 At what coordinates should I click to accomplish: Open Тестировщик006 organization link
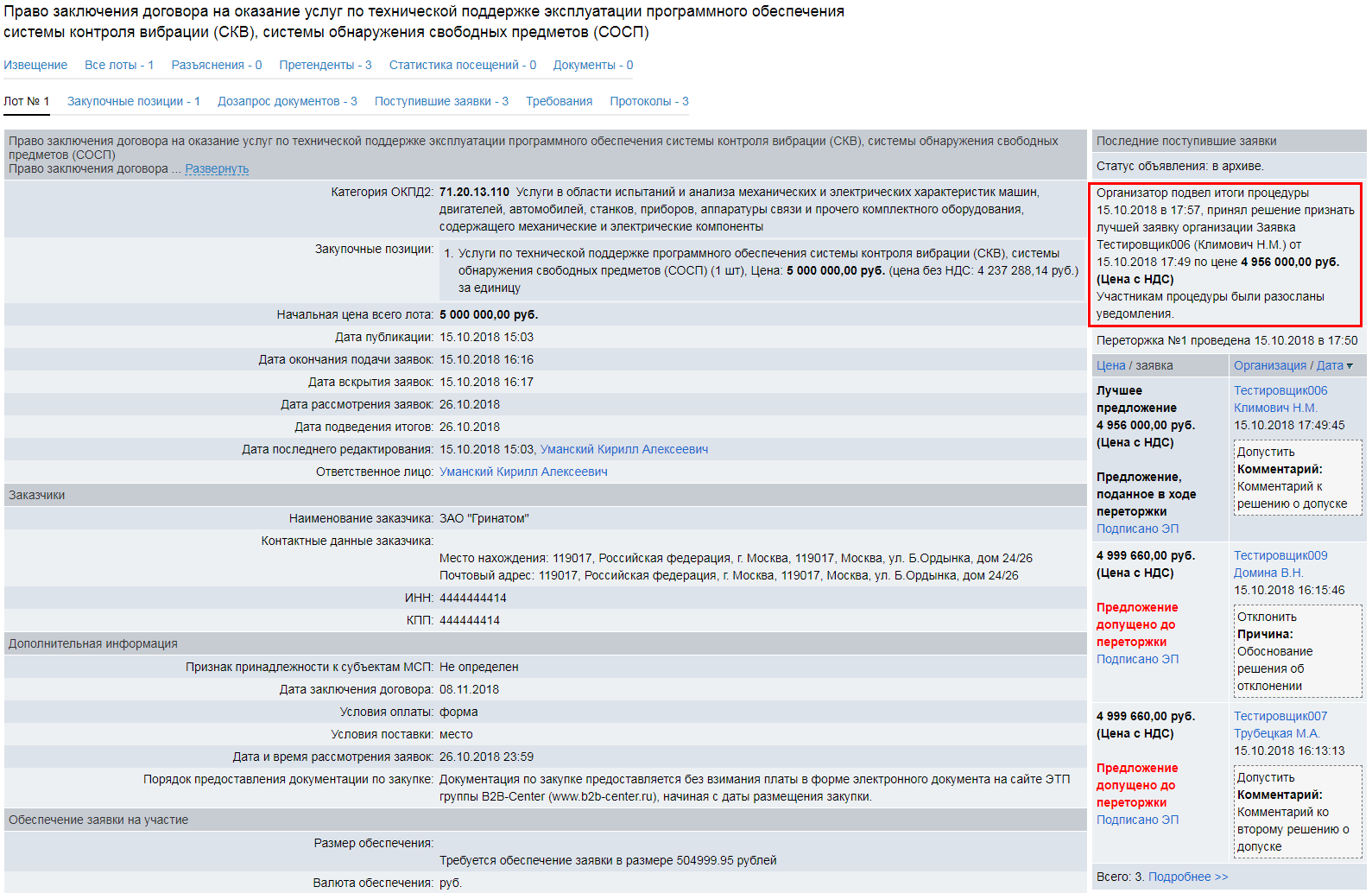(x=1280, y=390)
